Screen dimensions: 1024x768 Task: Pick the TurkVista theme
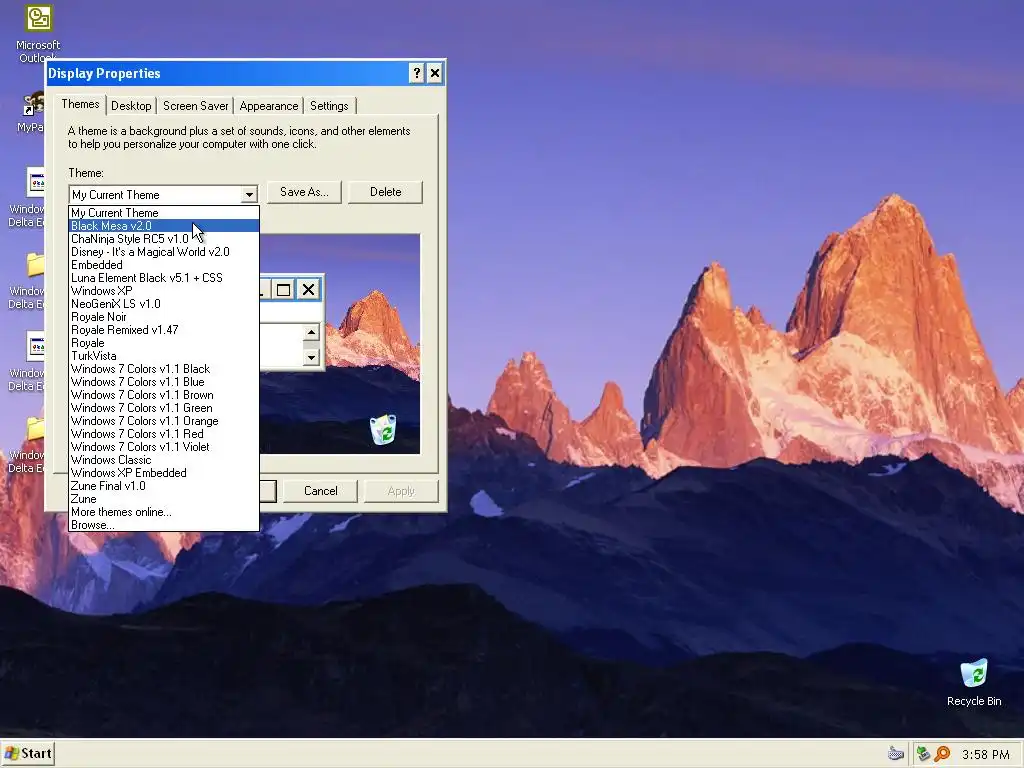[164, 357]
